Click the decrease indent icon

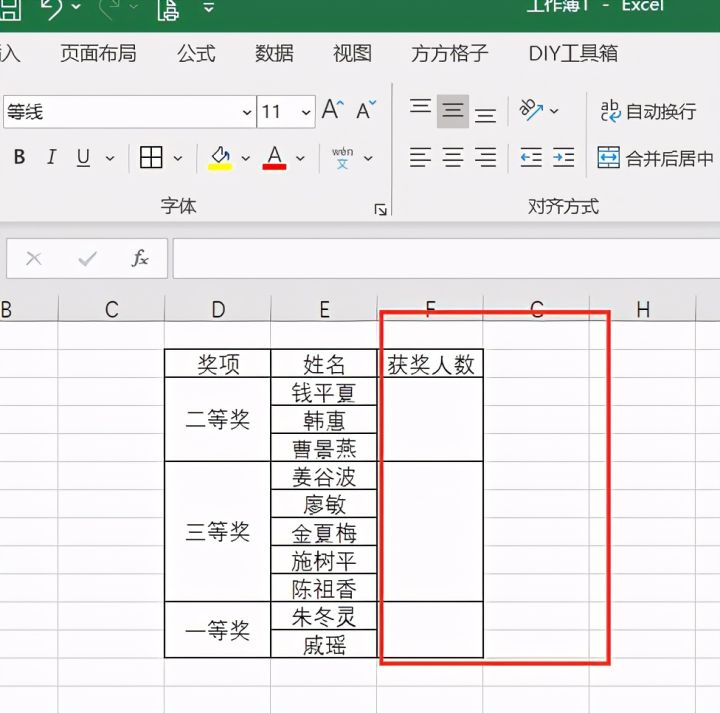pos(531,157)
